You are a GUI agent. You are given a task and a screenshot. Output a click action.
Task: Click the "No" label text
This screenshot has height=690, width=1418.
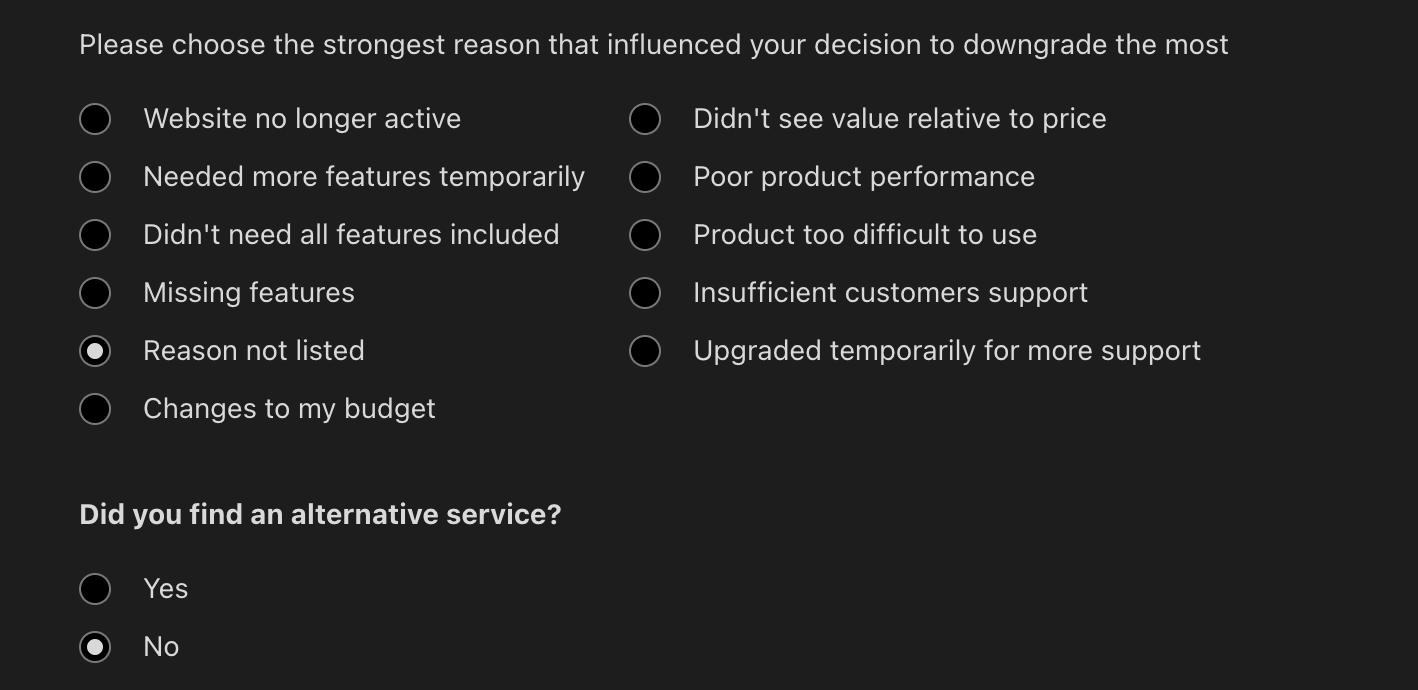160,646
